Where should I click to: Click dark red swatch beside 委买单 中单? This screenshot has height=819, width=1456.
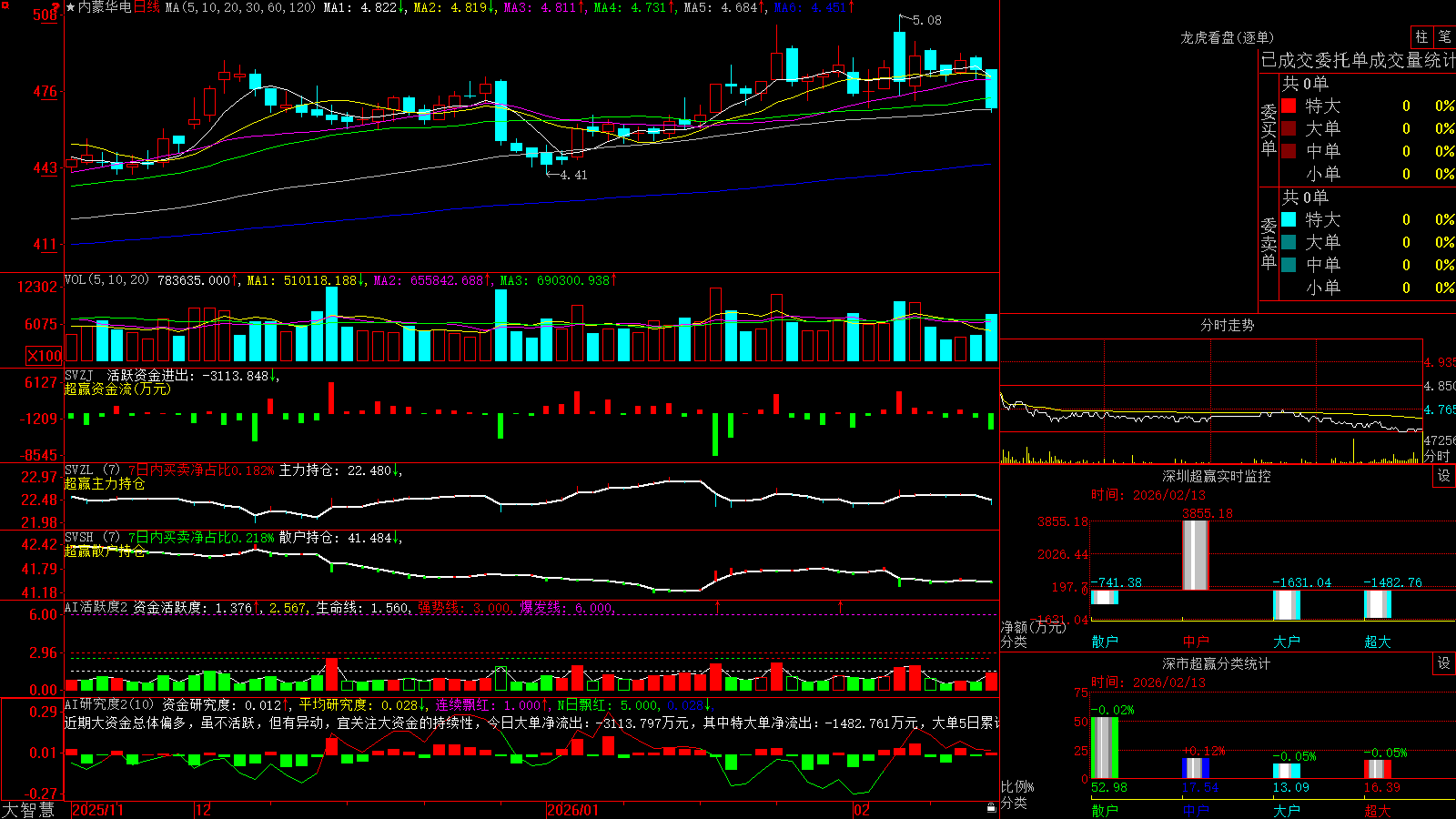coord(1289,151)
